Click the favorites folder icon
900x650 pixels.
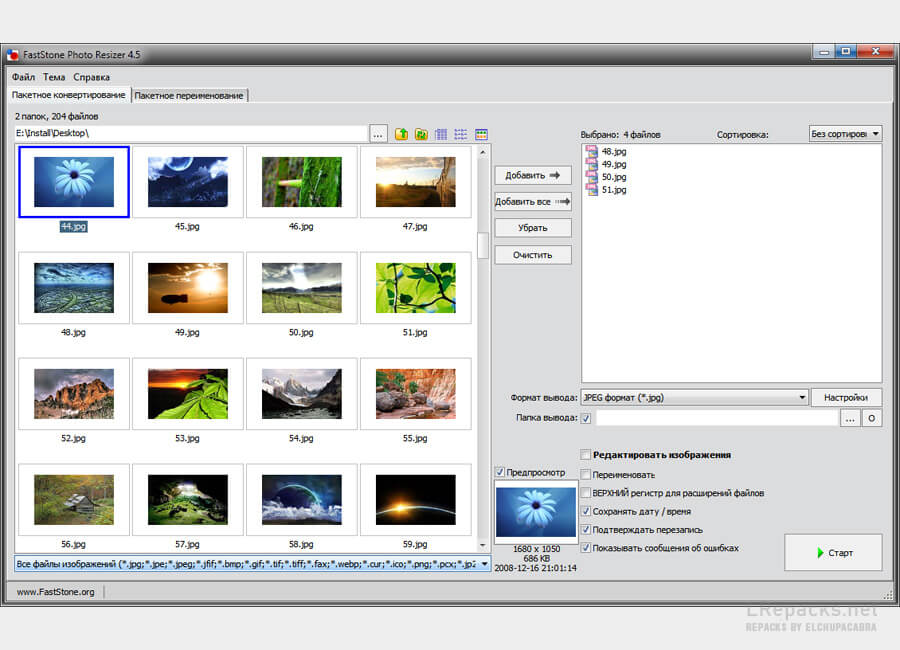(421, 134)
